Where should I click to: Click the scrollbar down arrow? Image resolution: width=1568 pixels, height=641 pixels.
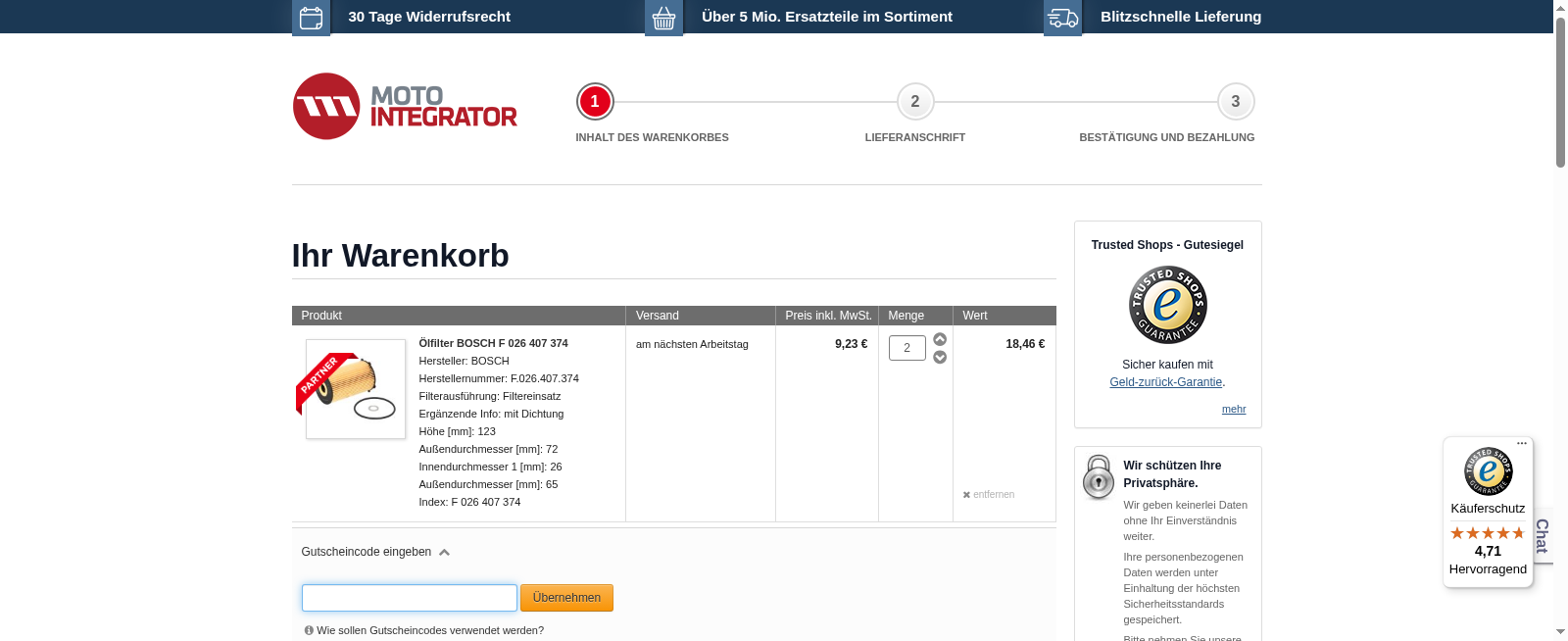1560,633
